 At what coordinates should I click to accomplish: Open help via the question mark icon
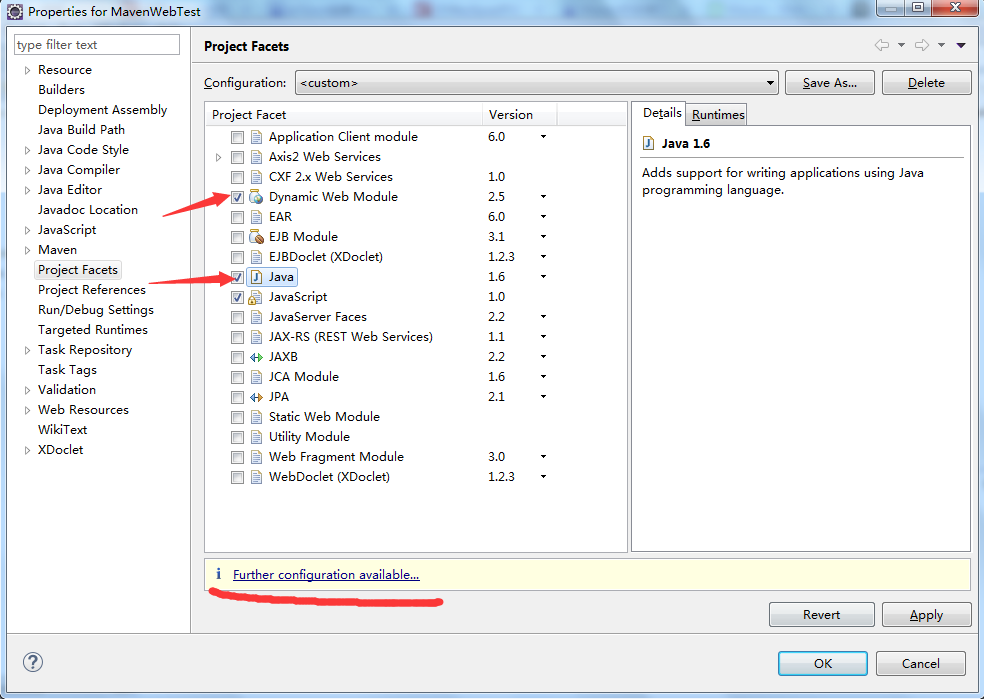coord(33,662)
